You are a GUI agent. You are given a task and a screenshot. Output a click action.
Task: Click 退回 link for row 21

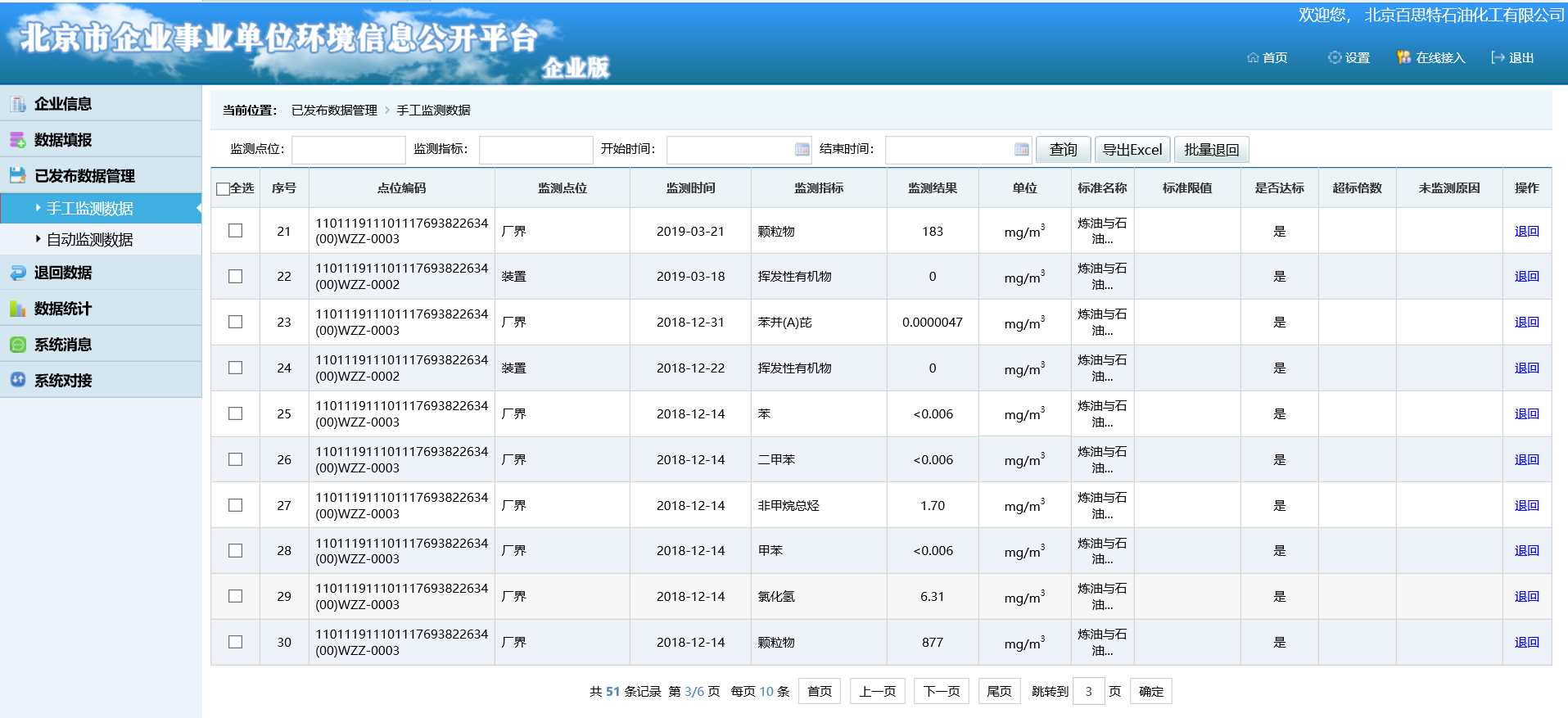(x=1526, y=231)
